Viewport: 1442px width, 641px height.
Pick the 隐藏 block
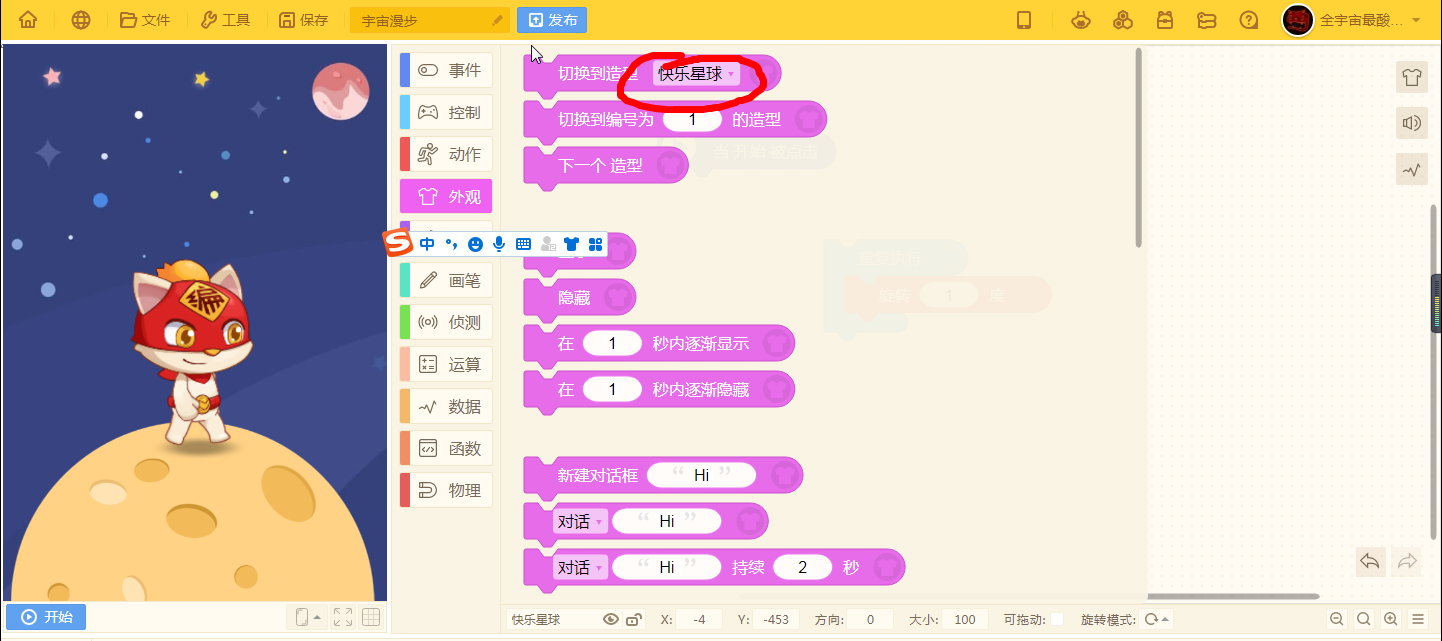pyautogui.click(x=580, y=297)
